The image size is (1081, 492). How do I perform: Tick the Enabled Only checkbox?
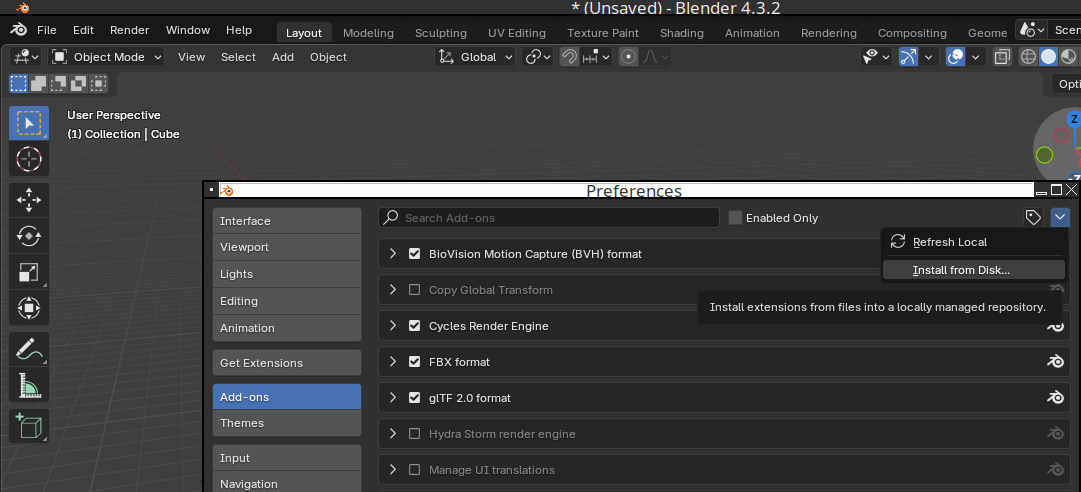point(736,218)
